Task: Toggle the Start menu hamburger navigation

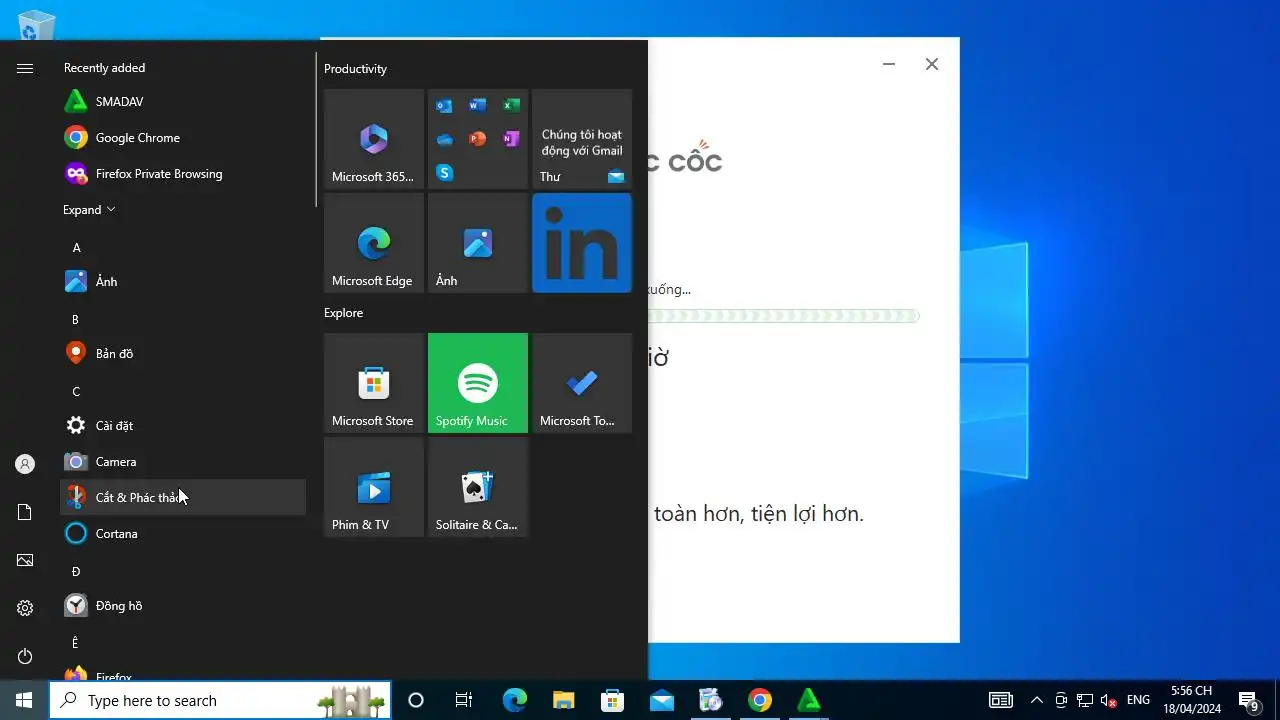Action: [25, 68]
